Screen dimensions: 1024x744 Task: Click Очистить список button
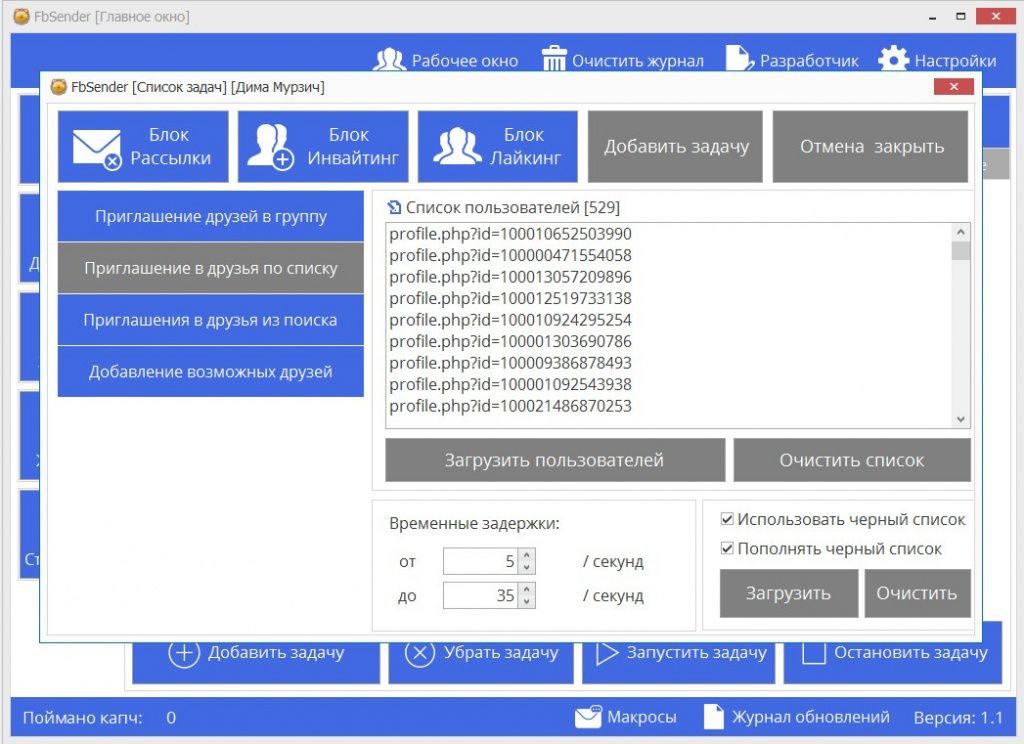852,460
